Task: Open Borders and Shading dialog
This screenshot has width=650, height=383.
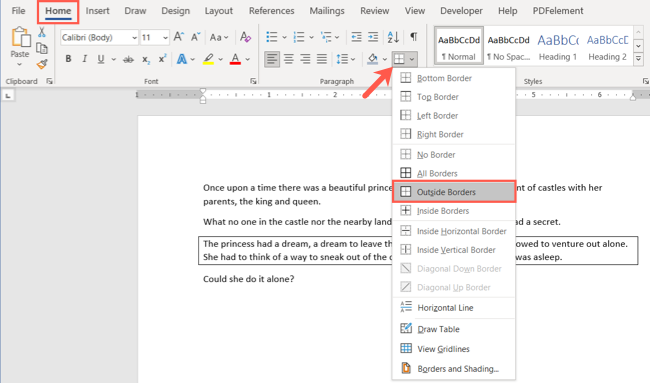Action: pyautogui.click(x=453, y=368)
